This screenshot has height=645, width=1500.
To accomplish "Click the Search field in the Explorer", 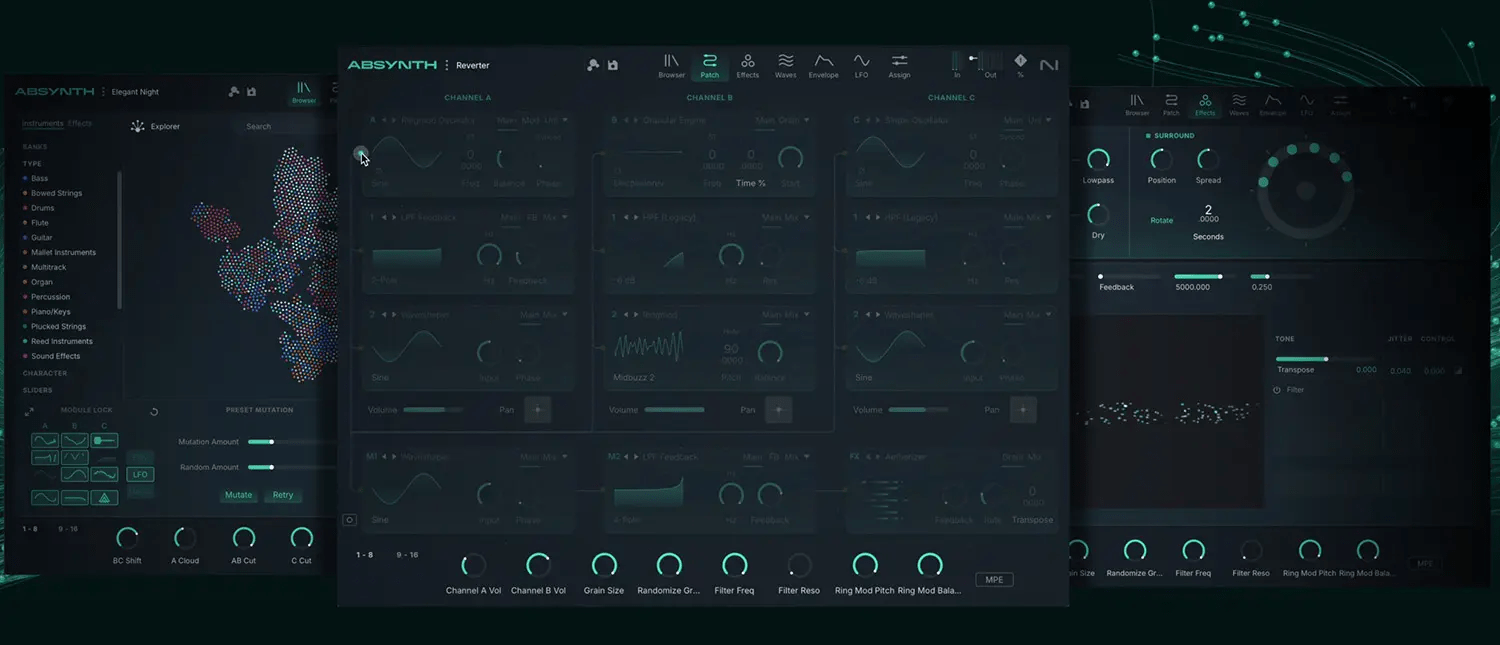I will pos(258,126).
